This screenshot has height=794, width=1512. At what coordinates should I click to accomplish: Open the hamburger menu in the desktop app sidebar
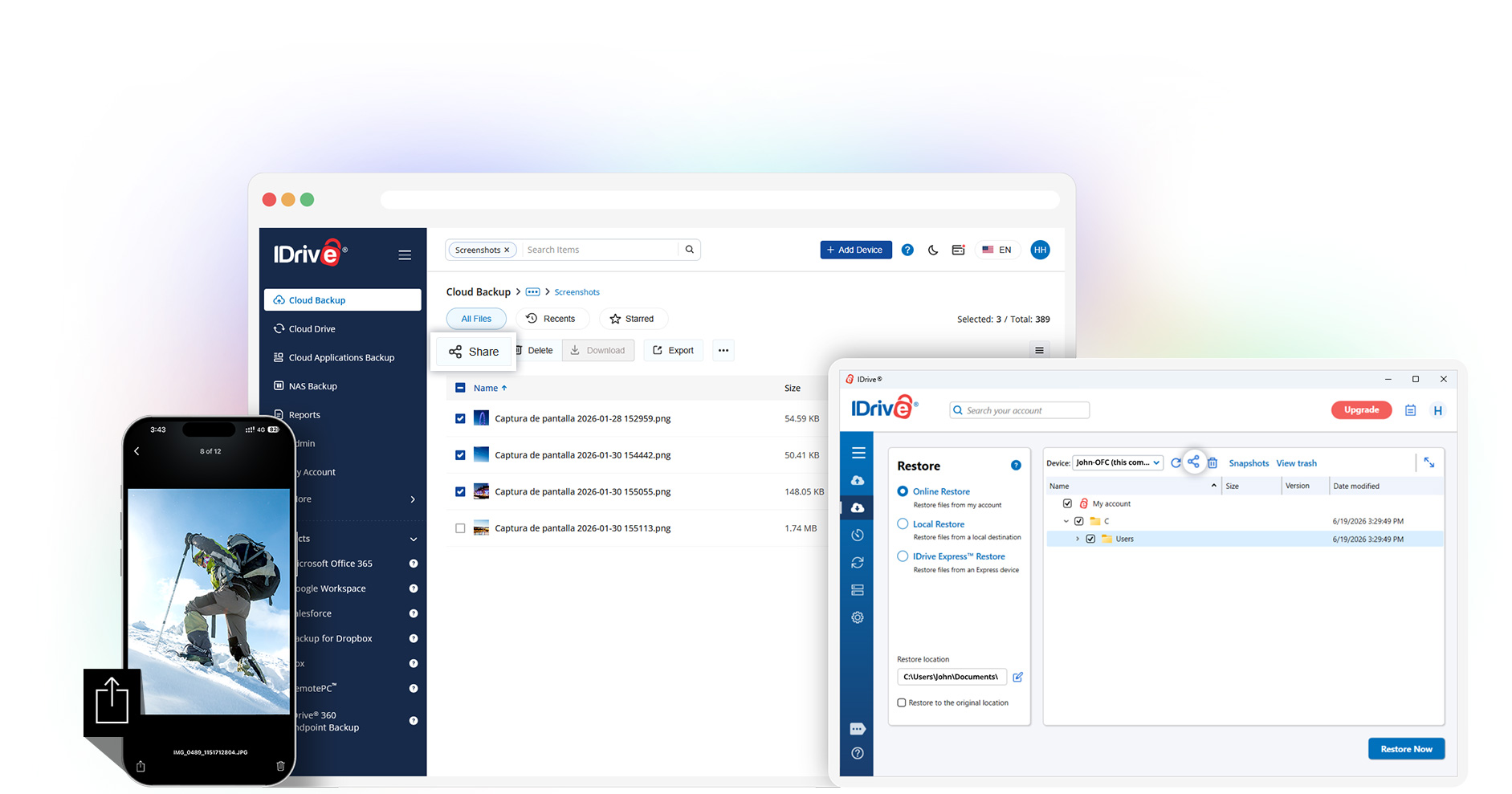[858, 453]
